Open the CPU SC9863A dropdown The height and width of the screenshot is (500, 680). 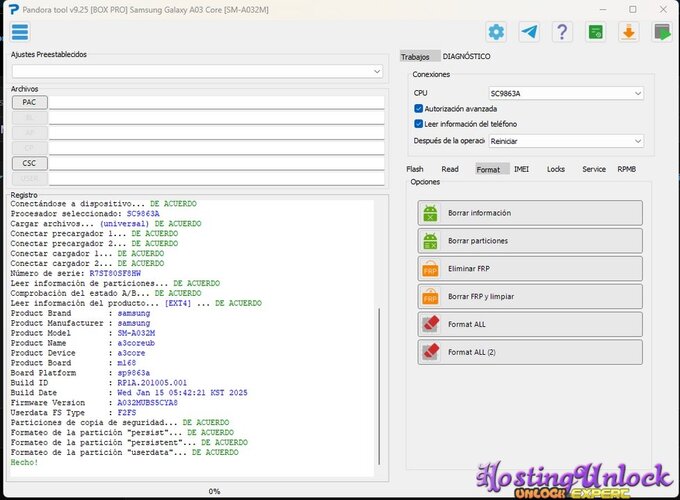click(566, 93)
